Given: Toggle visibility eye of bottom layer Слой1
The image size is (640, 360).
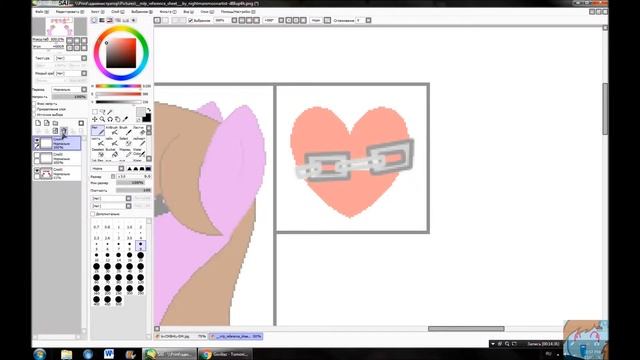Looking at the screenshot, I should click(x=37, y=170).
